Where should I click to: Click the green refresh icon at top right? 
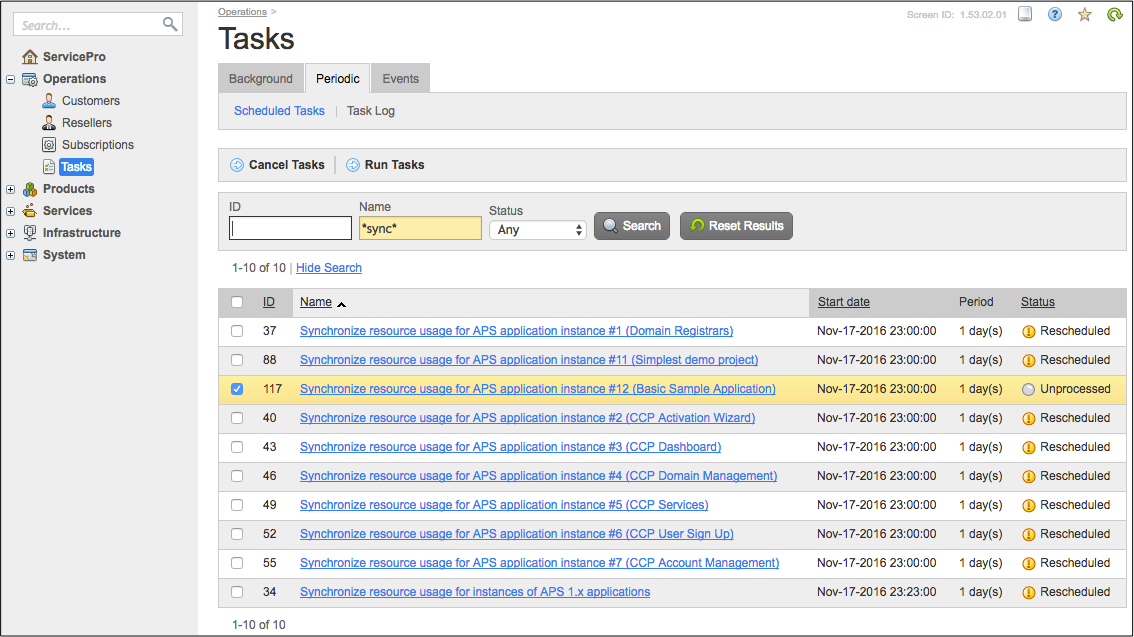(x=1114, y=14)
